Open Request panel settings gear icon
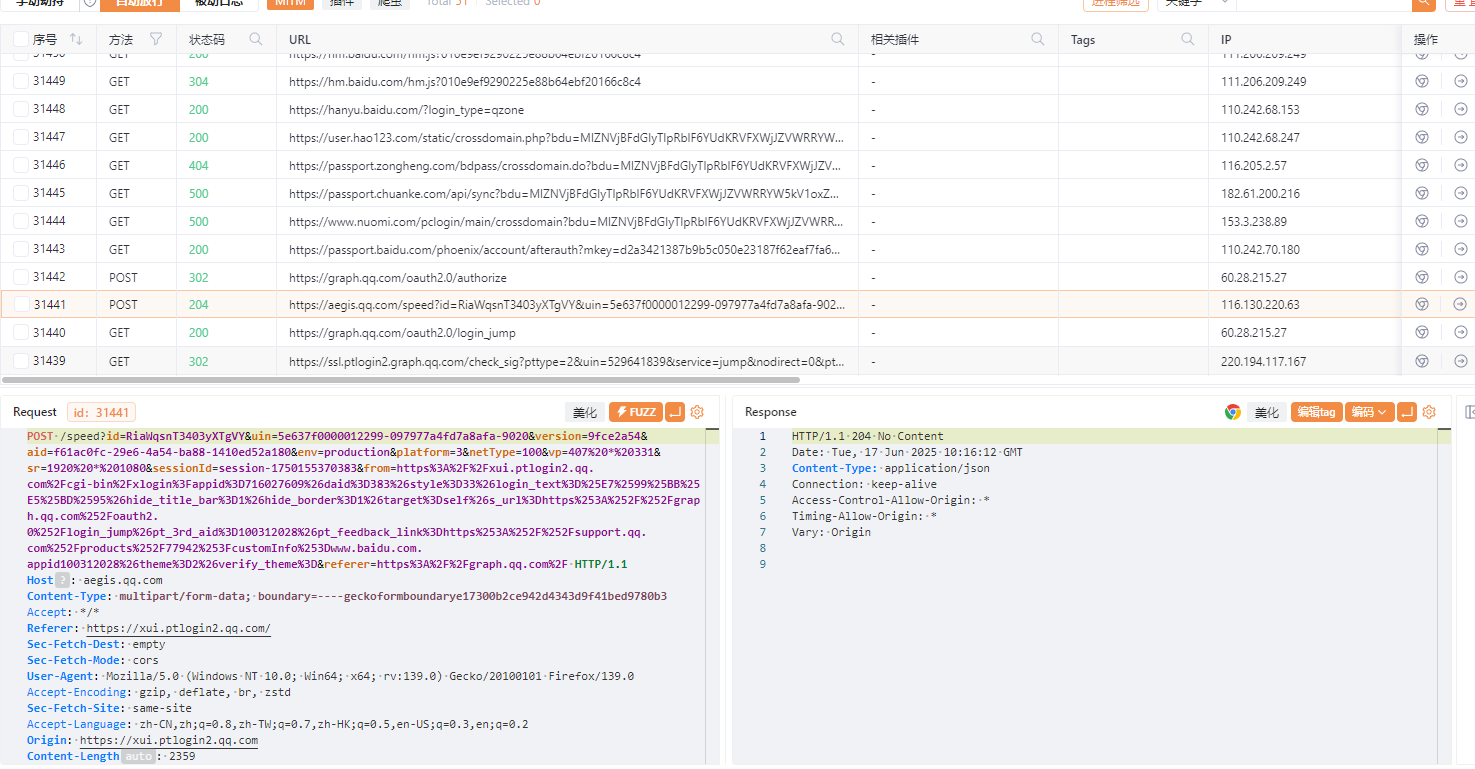 tap(697, 412)
